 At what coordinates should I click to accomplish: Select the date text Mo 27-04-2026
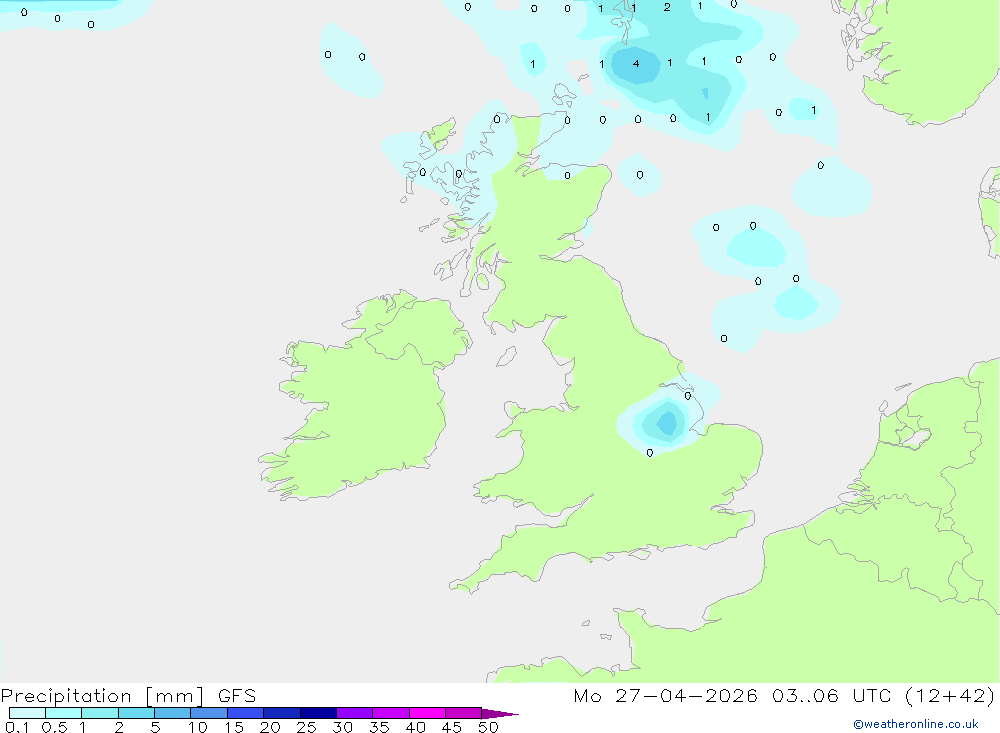(665, 695)
